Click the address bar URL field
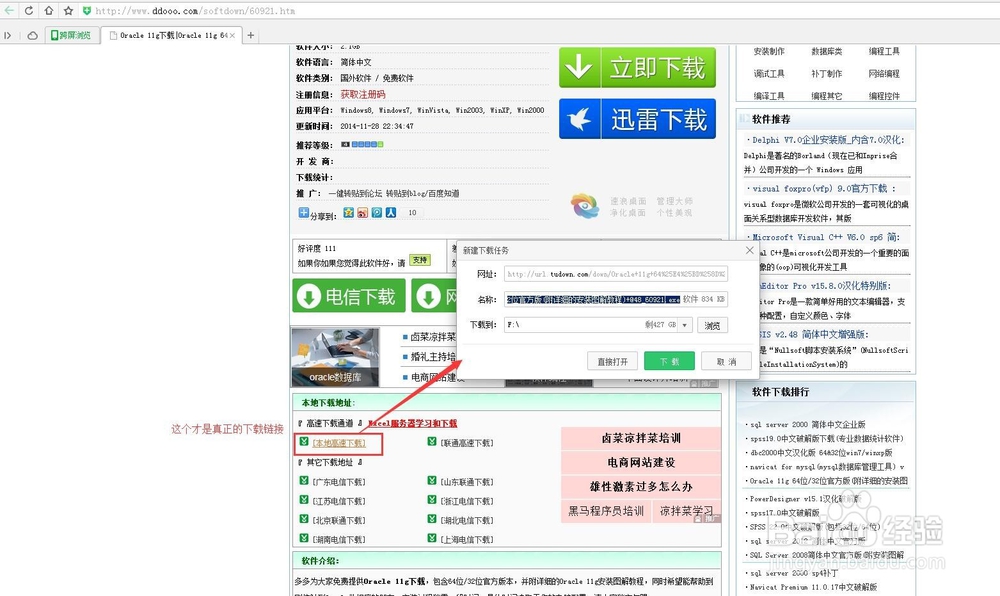This screenshot has width=1000, height=596. (x=195, y=11)
